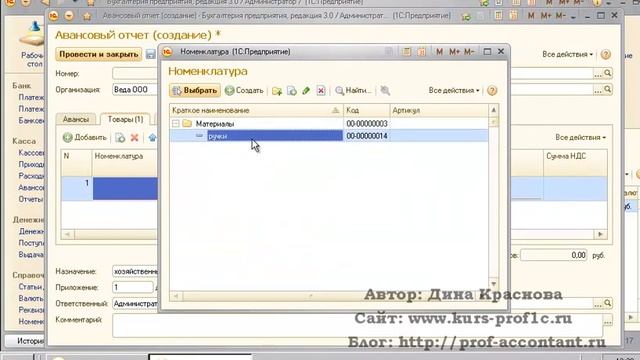Click the Код column header

[x=367, y=110]
